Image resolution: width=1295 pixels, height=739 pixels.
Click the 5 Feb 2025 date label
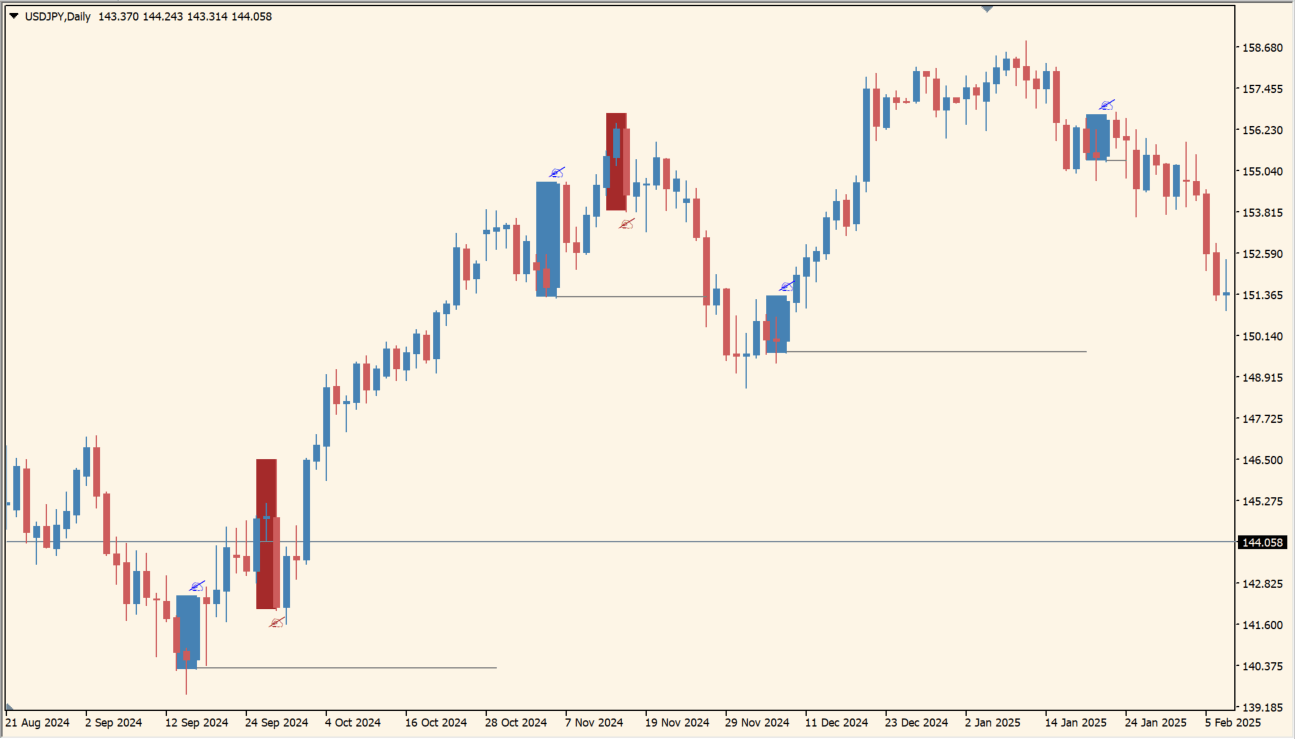1233,722
